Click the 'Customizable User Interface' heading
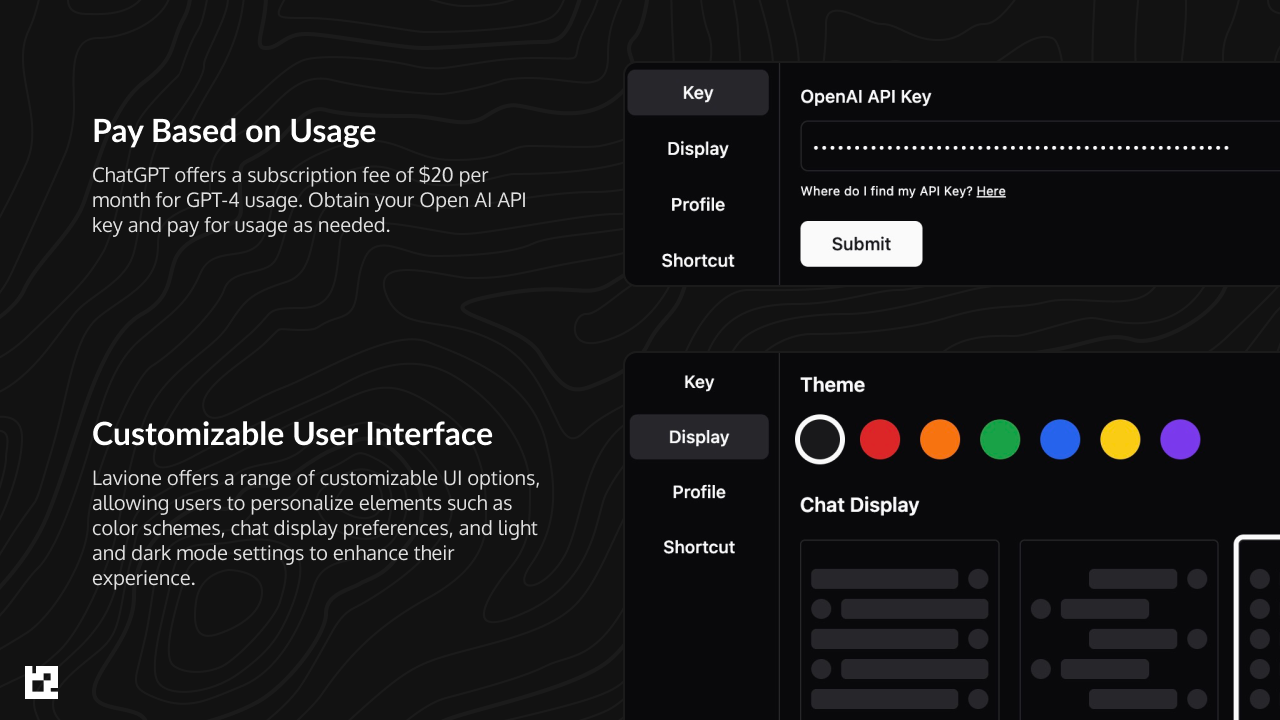The image size is (1280, 720). tap(292, 434)
